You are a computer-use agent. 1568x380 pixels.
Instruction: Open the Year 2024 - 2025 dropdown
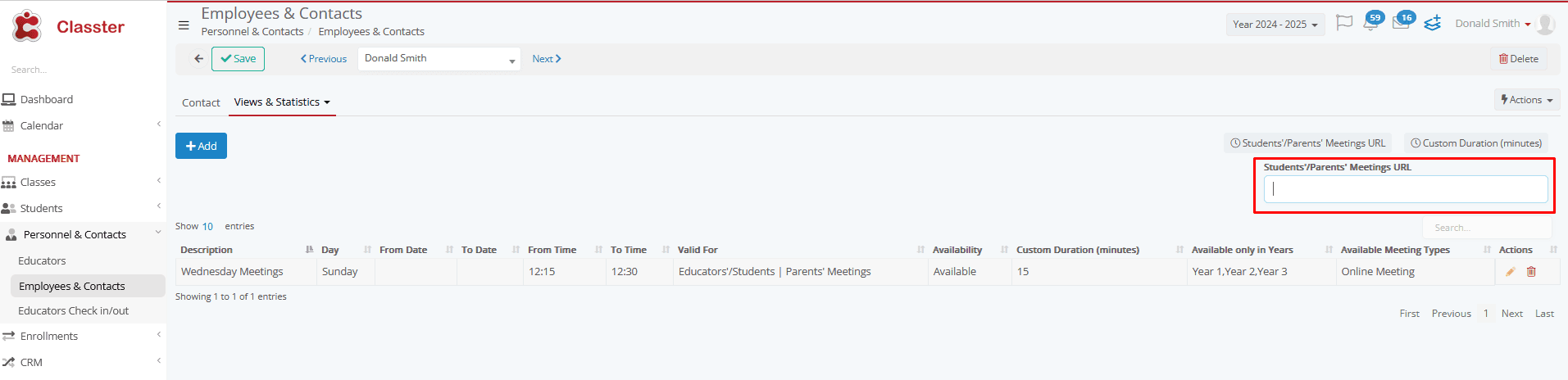coord(1275,25)
